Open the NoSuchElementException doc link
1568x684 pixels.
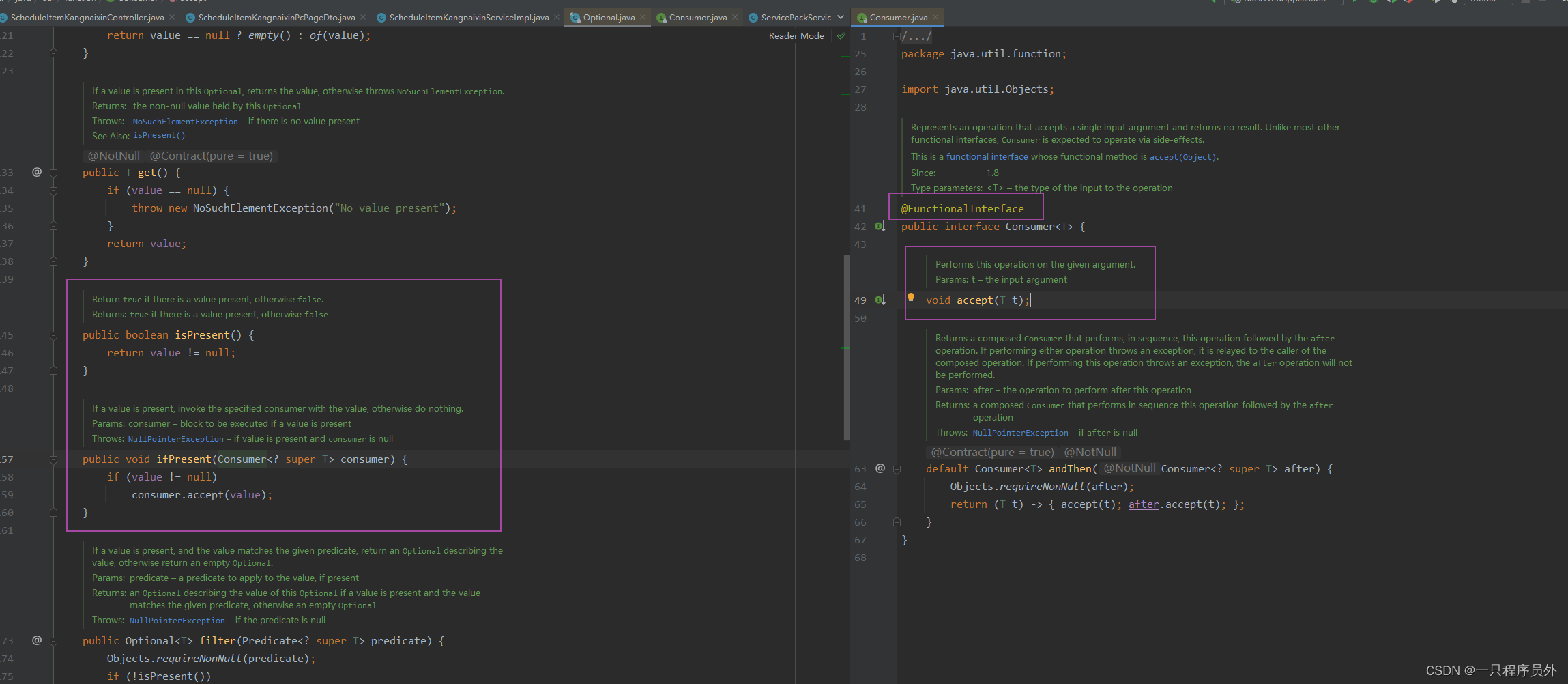click(185, 122)
